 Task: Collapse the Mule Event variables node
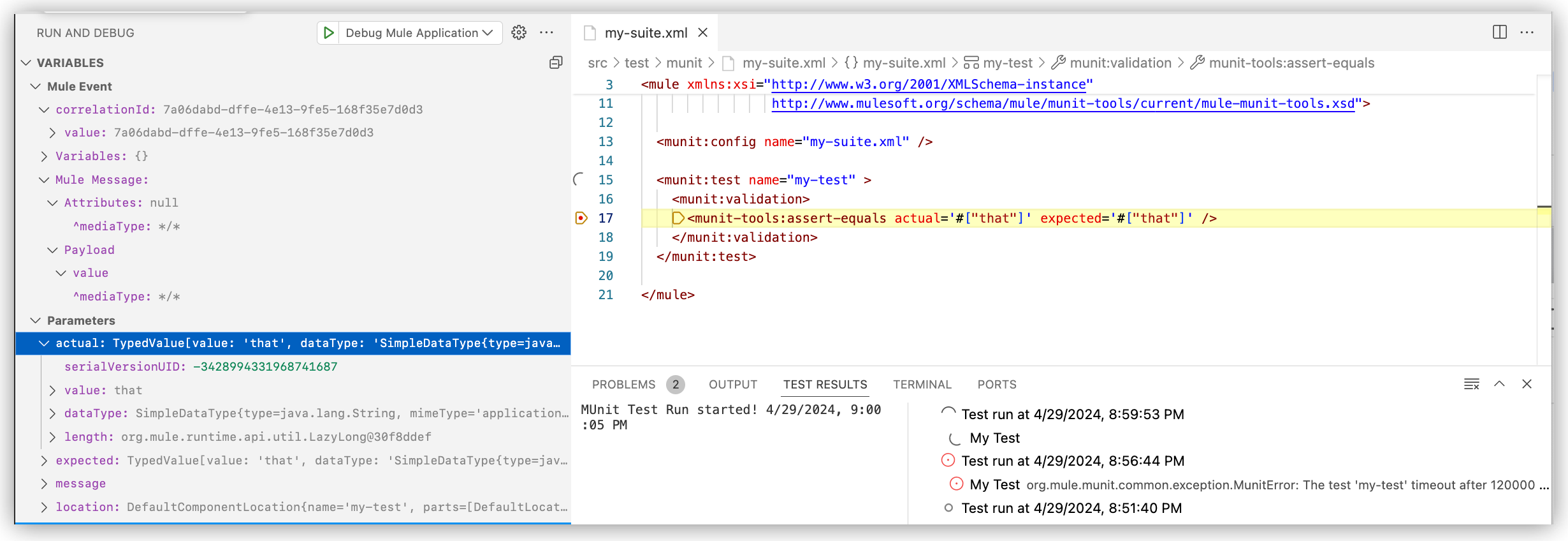[36, 86]
